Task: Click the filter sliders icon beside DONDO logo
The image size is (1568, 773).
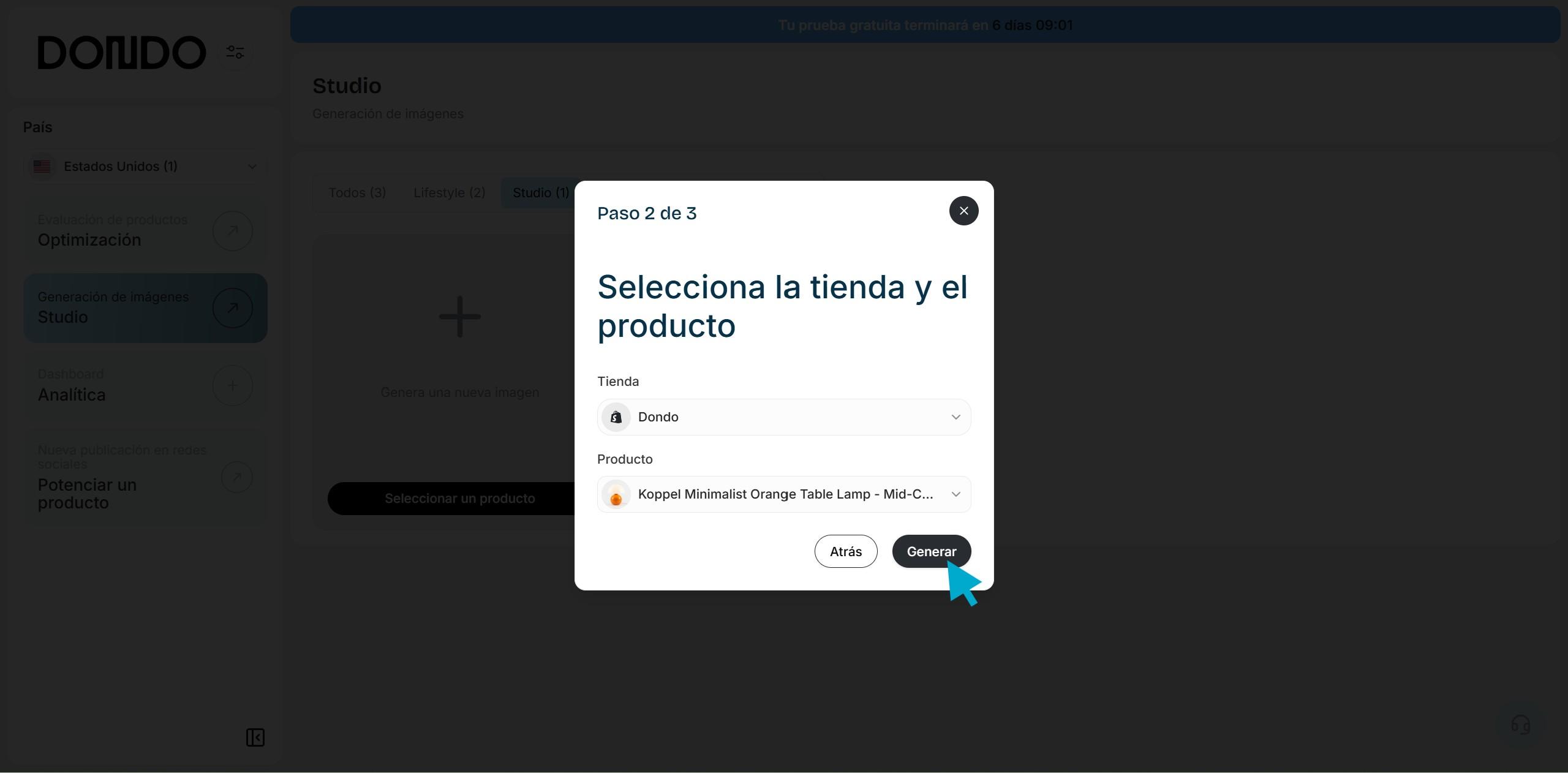Action: pyautogui.click(x=235, y=52)
